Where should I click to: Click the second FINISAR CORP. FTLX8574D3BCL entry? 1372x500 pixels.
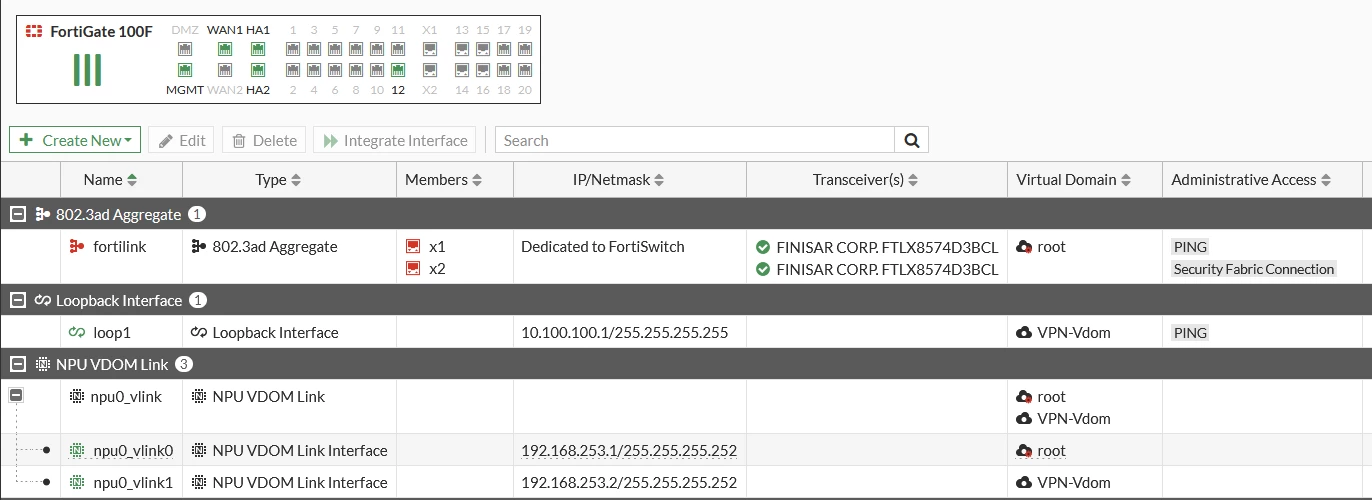coord(887,269)
